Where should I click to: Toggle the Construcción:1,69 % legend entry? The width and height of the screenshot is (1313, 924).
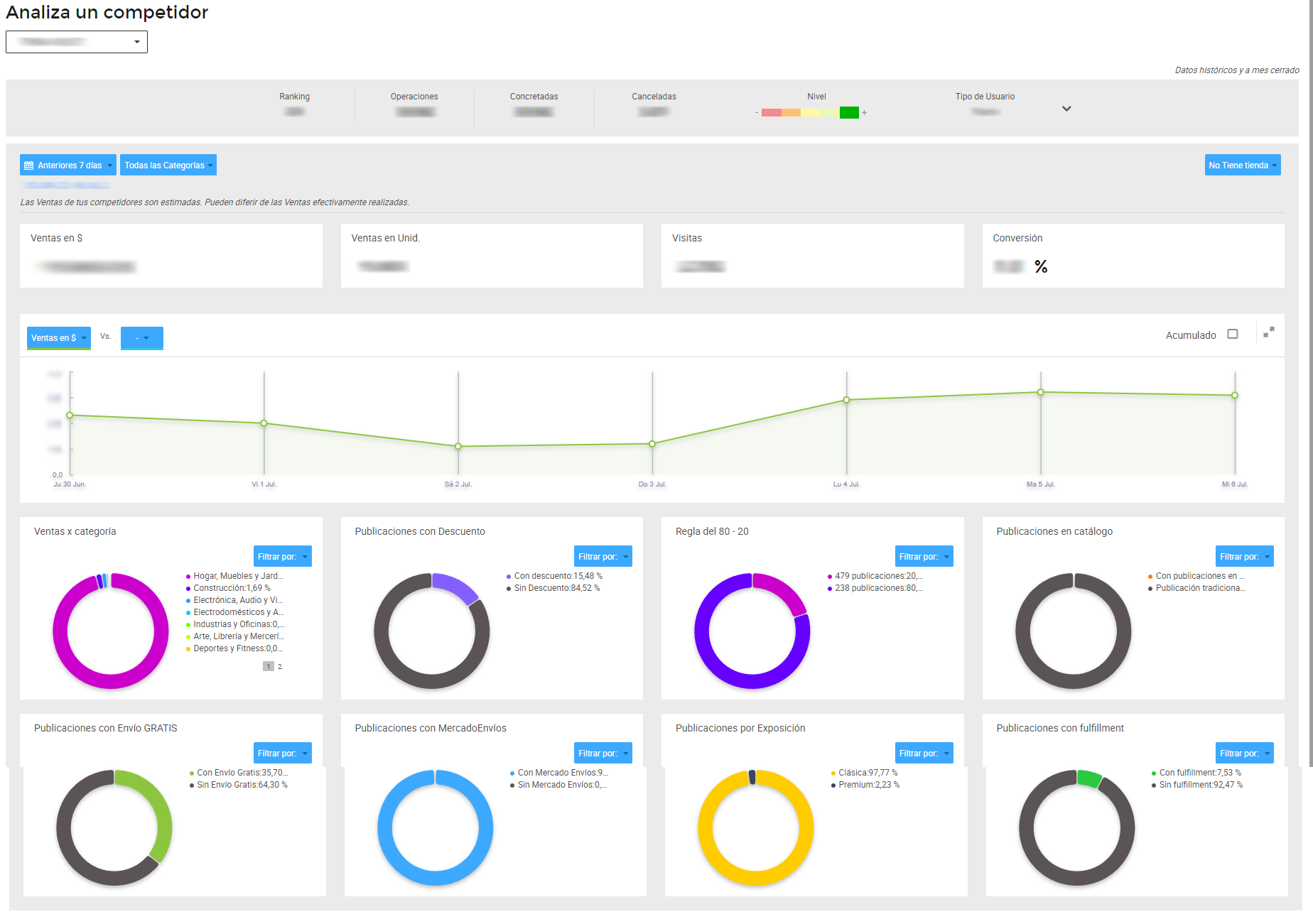(x=228, y=588)
